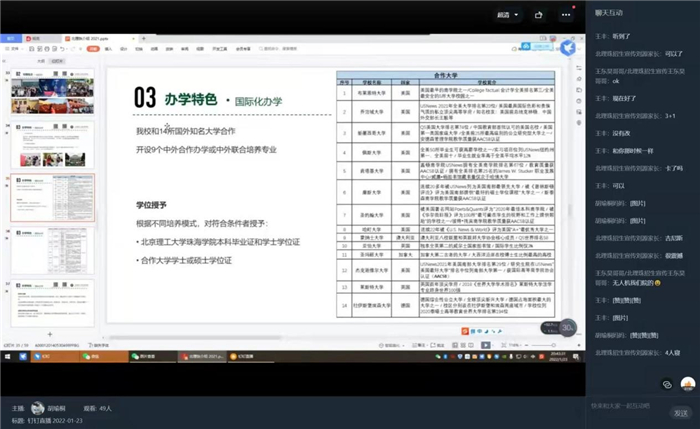The width and height of the screenshot is (700, 429).
Task: Click the undo arrow icon
Action: coord(62,49)
